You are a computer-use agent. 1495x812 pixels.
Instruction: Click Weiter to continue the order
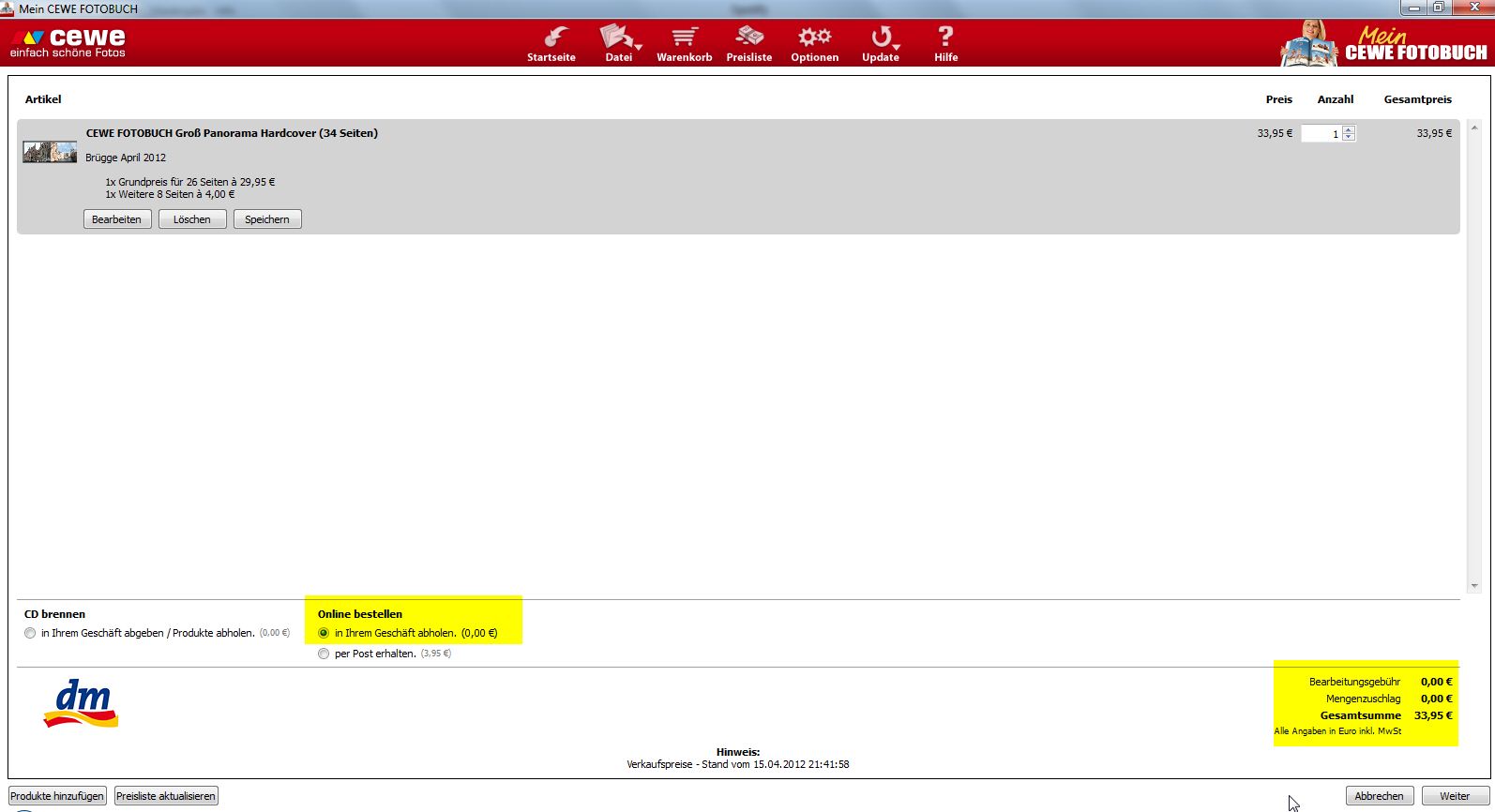tap(1456, 796)
